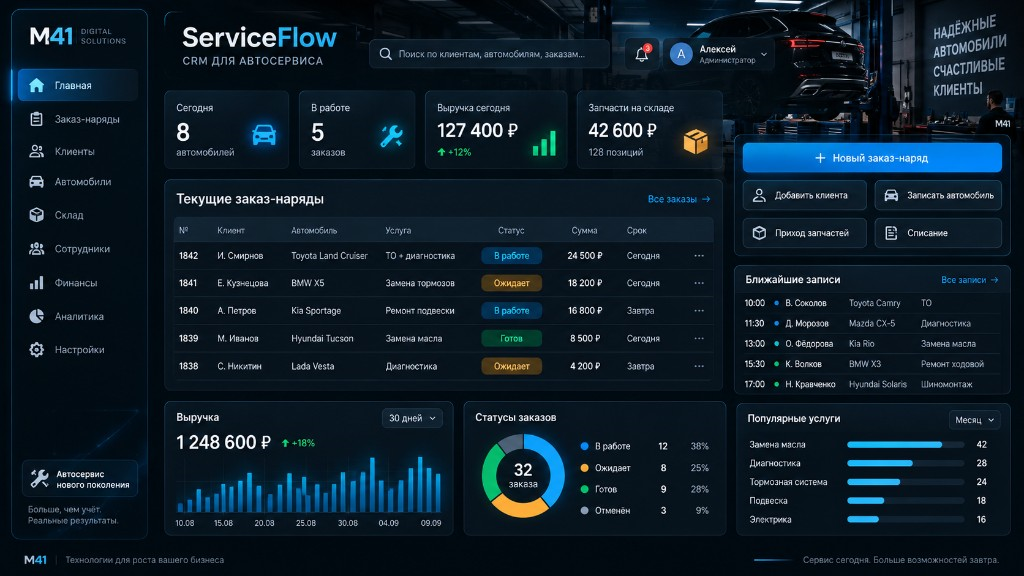Click the 10:00 В. Соколов appointment row
This screenshot has height=576, width=1024.
point(871,303)
